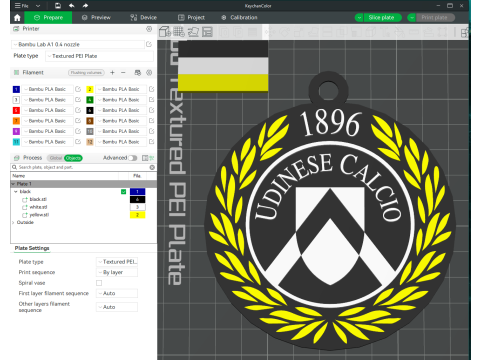Click the Add model cube icon

pyautogui.click(x=165, y=32)
